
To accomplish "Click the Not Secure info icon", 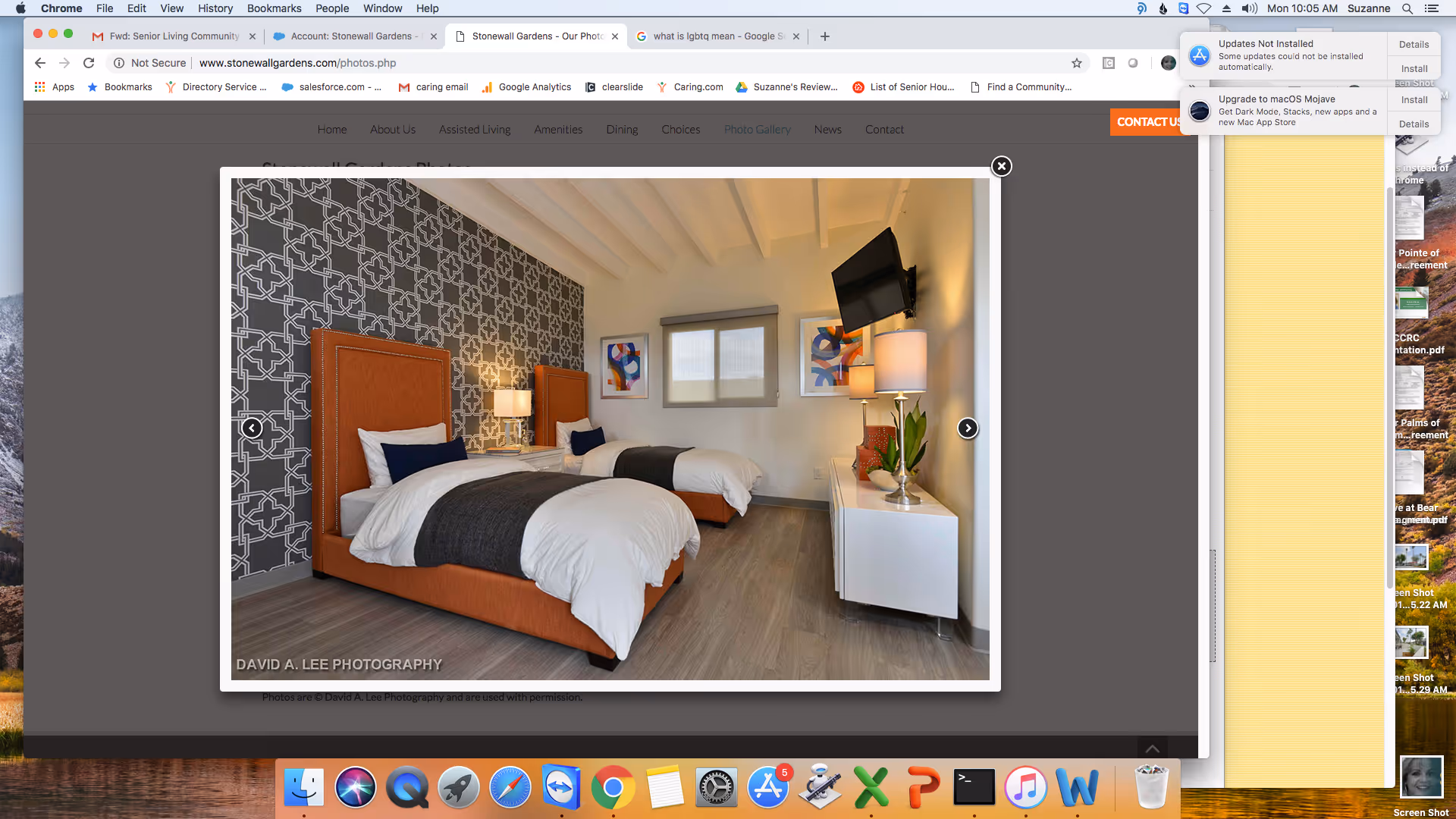I will [121, 63].
